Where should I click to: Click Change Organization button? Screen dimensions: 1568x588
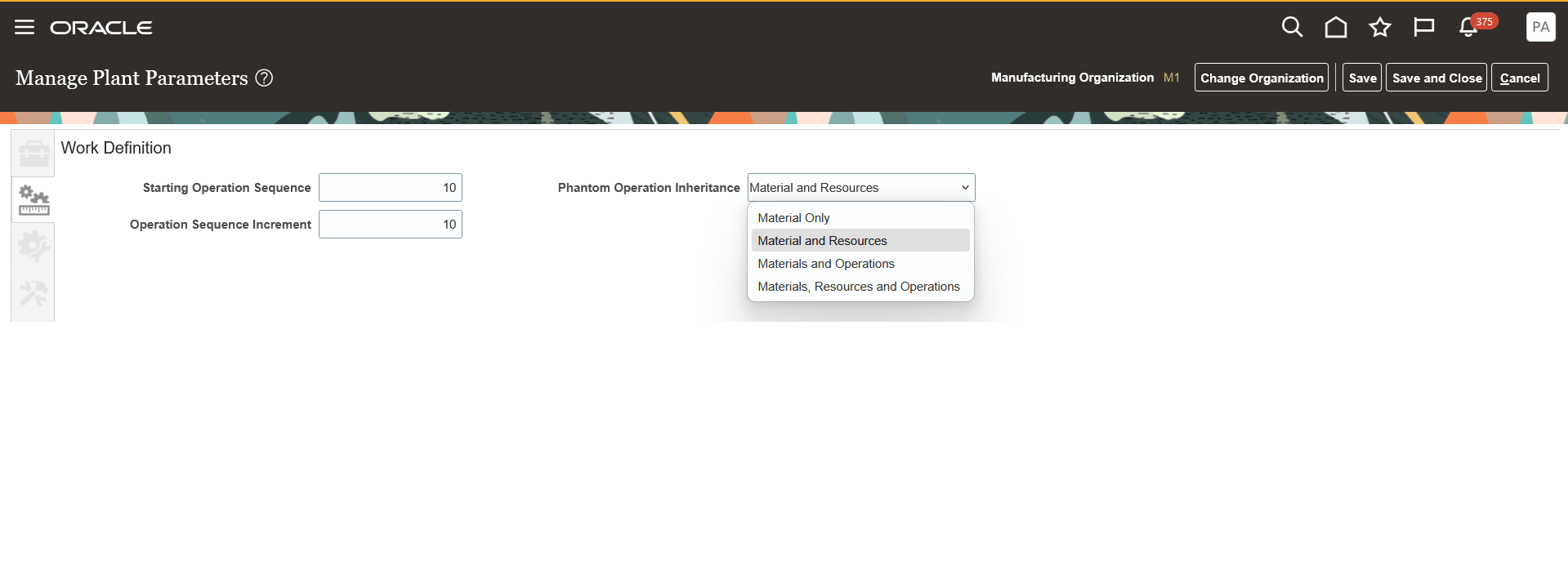point(1262,78)
